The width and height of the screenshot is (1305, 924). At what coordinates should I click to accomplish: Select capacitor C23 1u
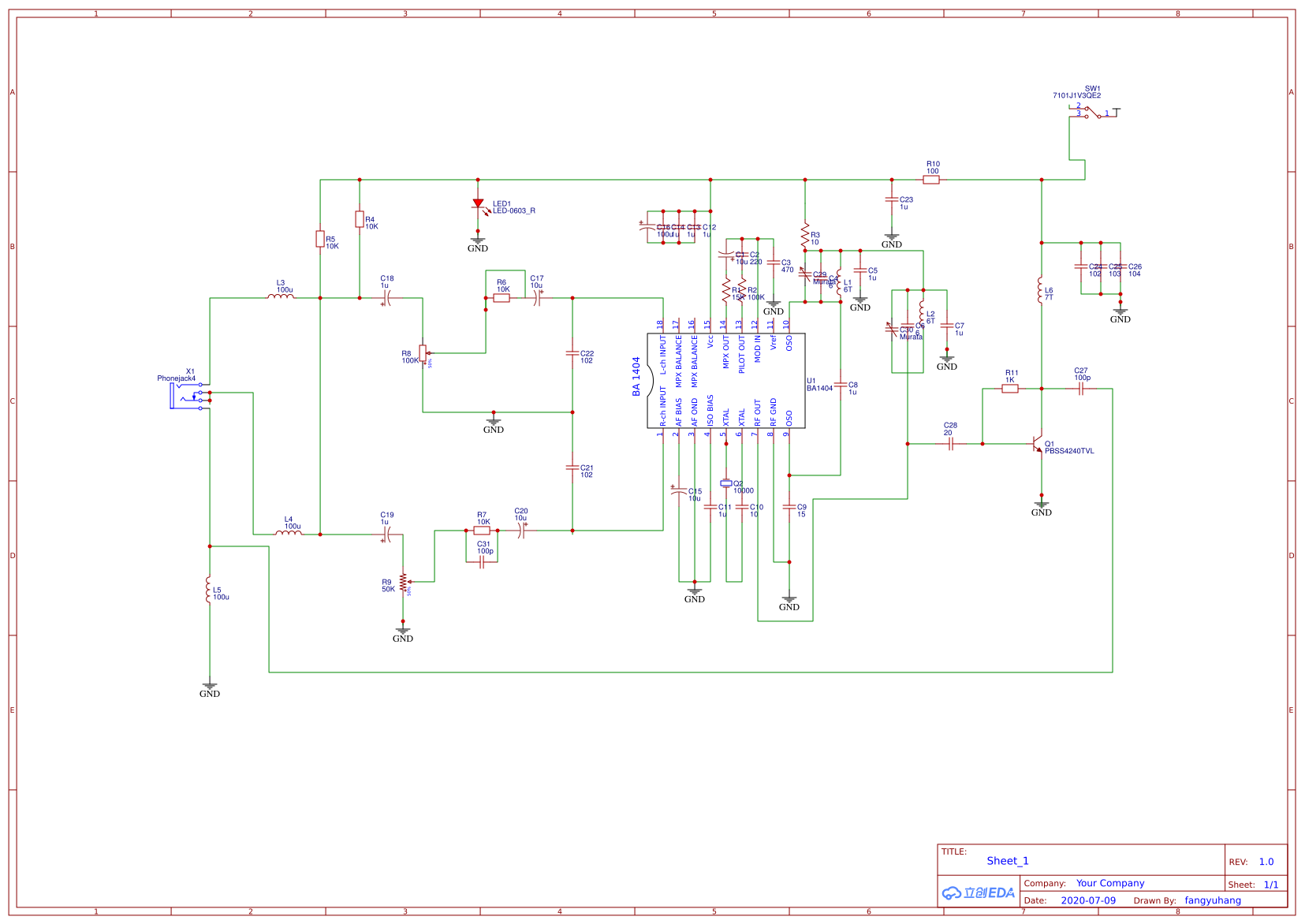(892, 199)
